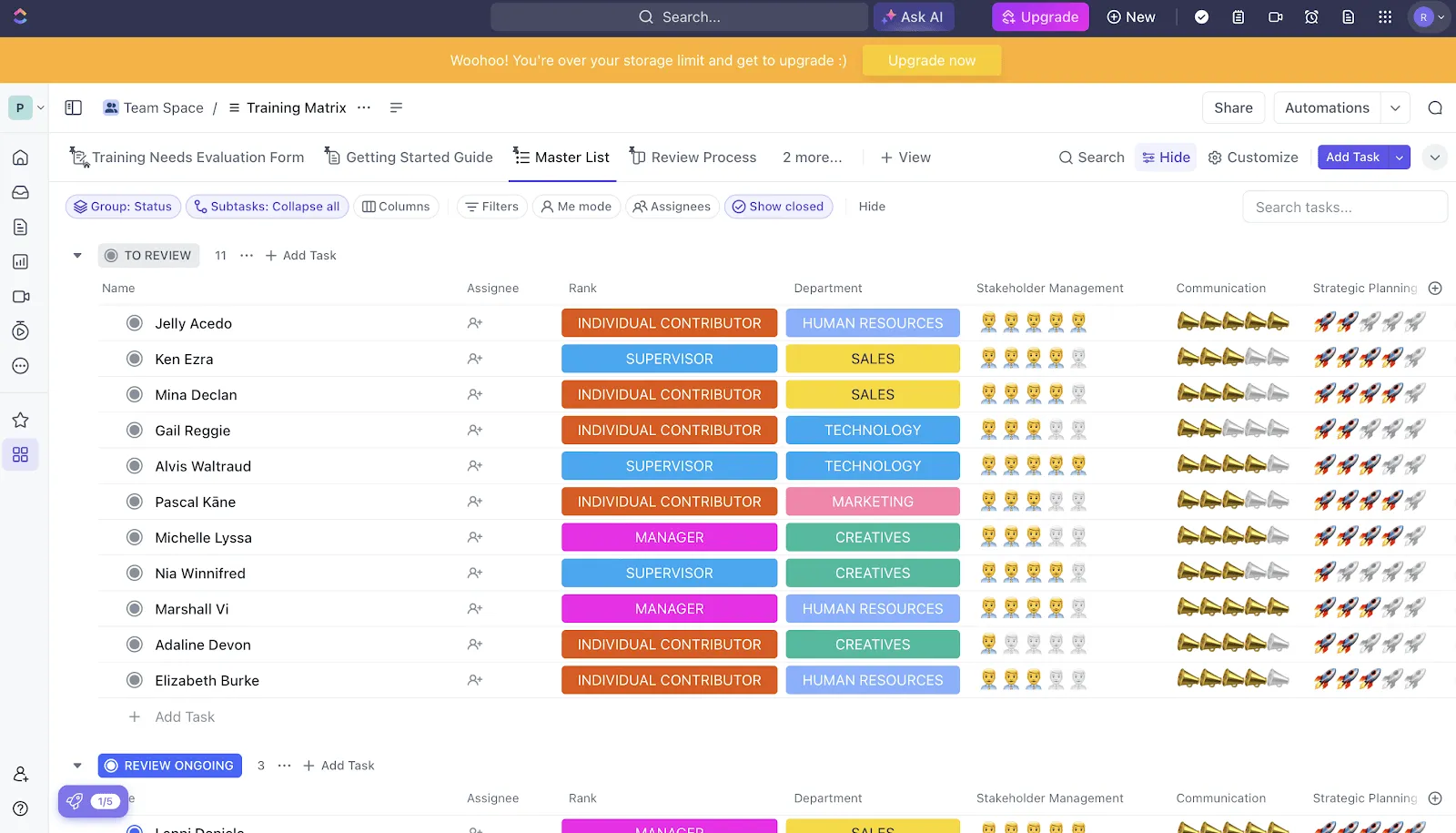
Task: Open the list description lines icon near Training Matrix
Action: tap(396, 107)
